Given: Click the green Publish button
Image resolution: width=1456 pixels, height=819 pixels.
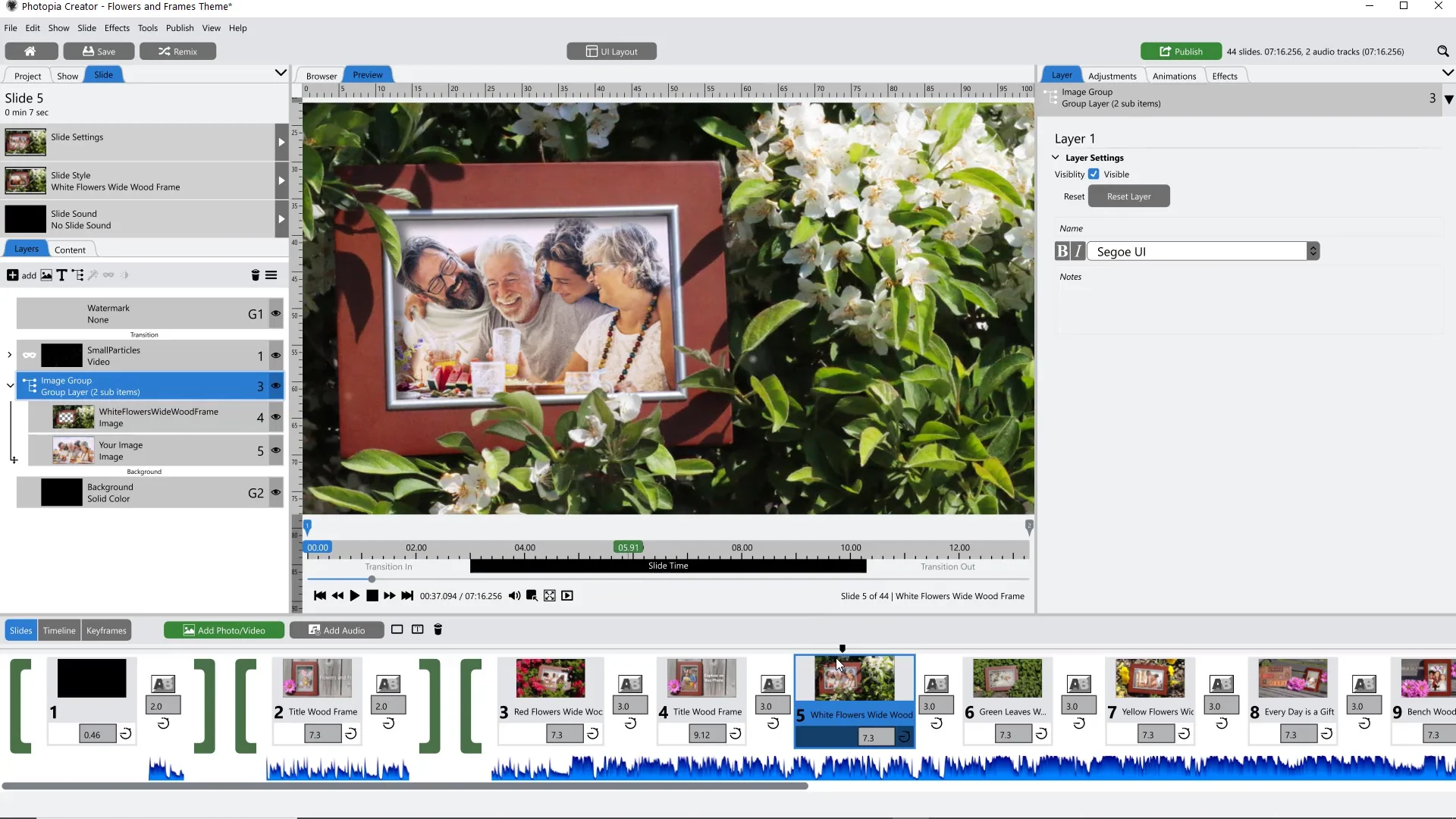Looking at the screenshot, I should [1181, 52].
